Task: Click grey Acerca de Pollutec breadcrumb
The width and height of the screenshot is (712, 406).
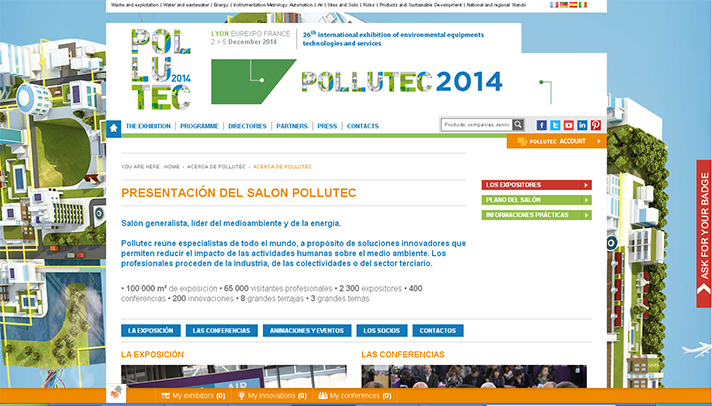Action: [216, 167]
